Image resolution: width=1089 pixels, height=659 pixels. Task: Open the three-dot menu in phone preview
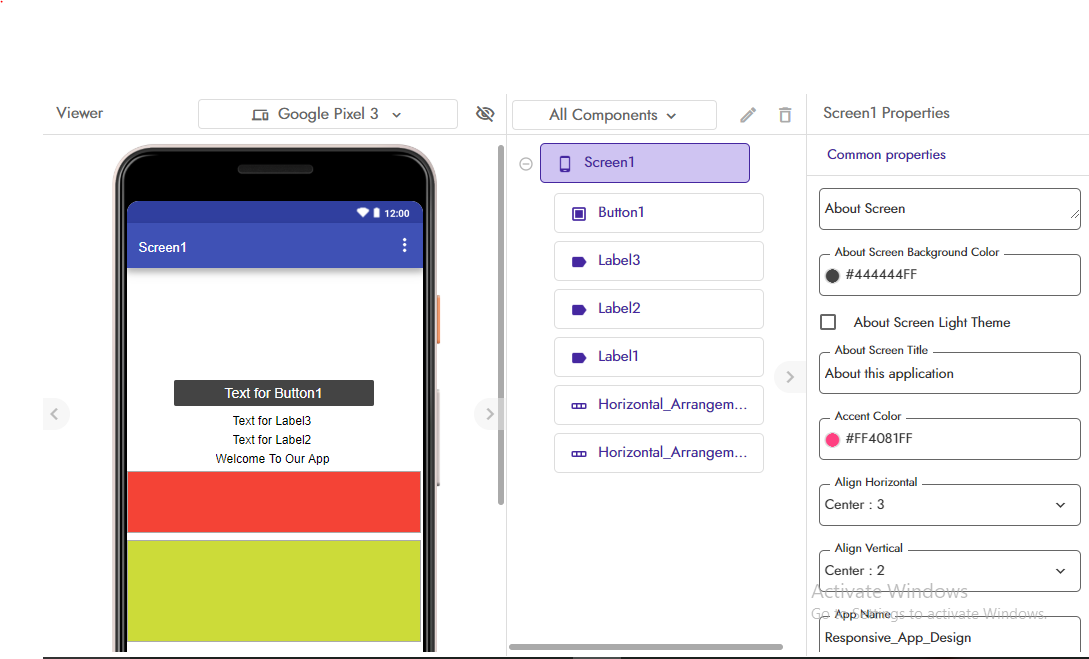404,245
